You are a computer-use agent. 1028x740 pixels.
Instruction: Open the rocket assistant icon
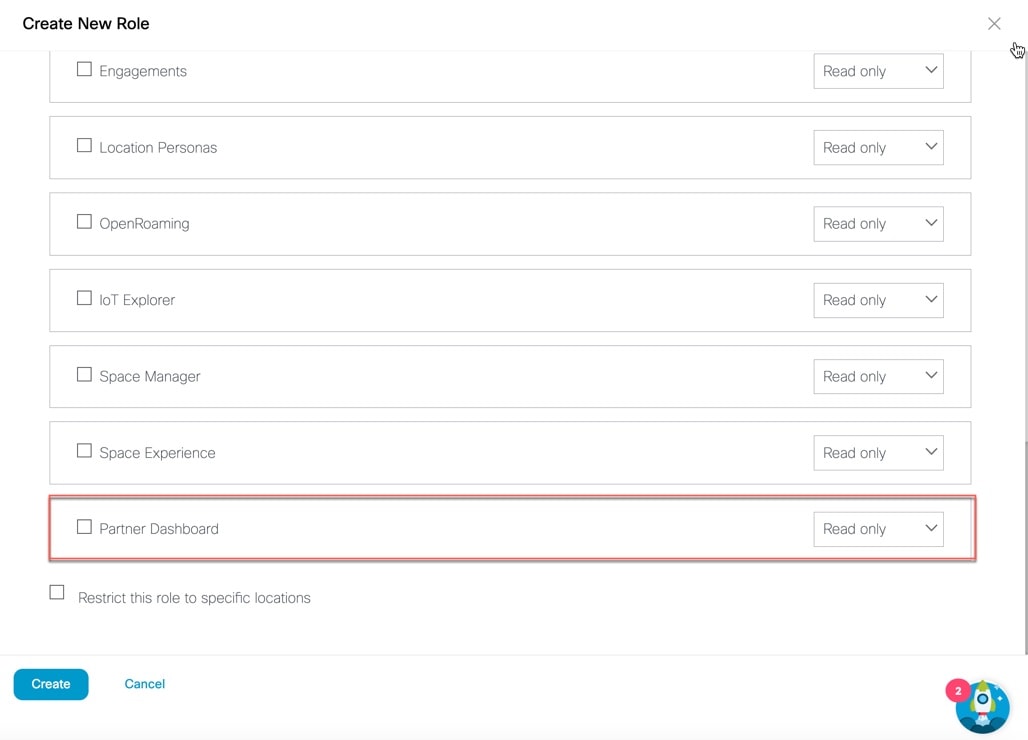tap(983, 707)
